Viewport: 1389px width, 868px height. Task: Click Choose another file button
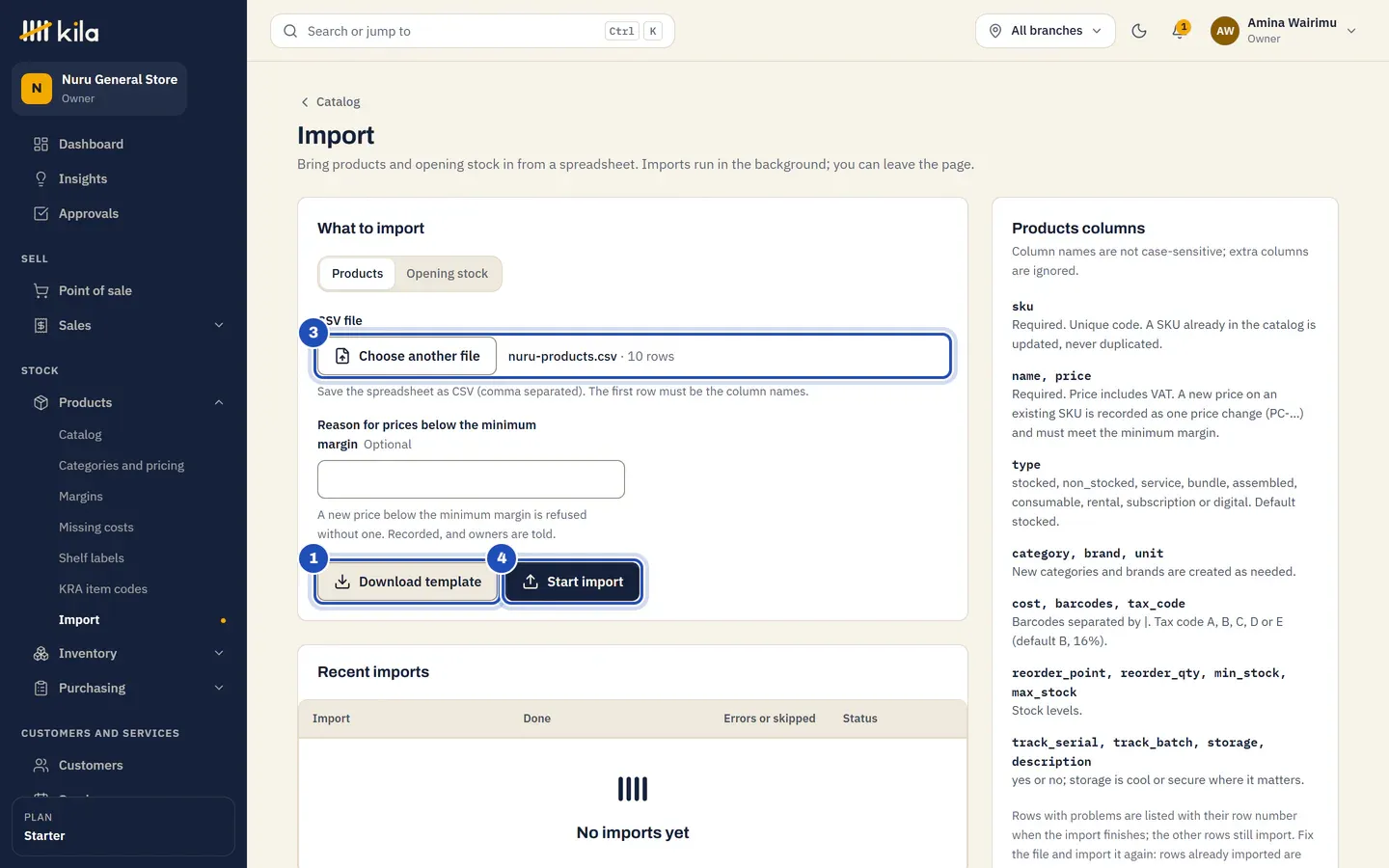coord(406,356)
